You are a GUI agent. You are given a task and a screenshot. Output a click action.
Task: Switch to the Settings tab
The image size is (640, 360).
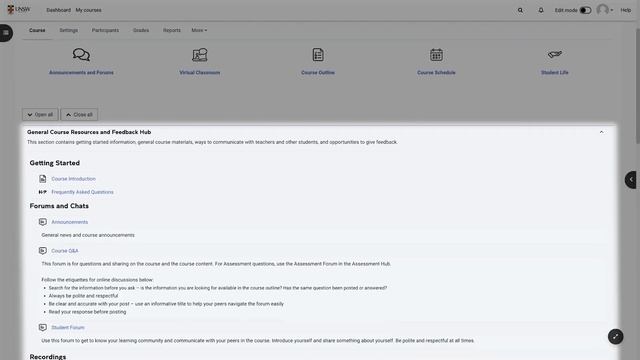(69, 30)
